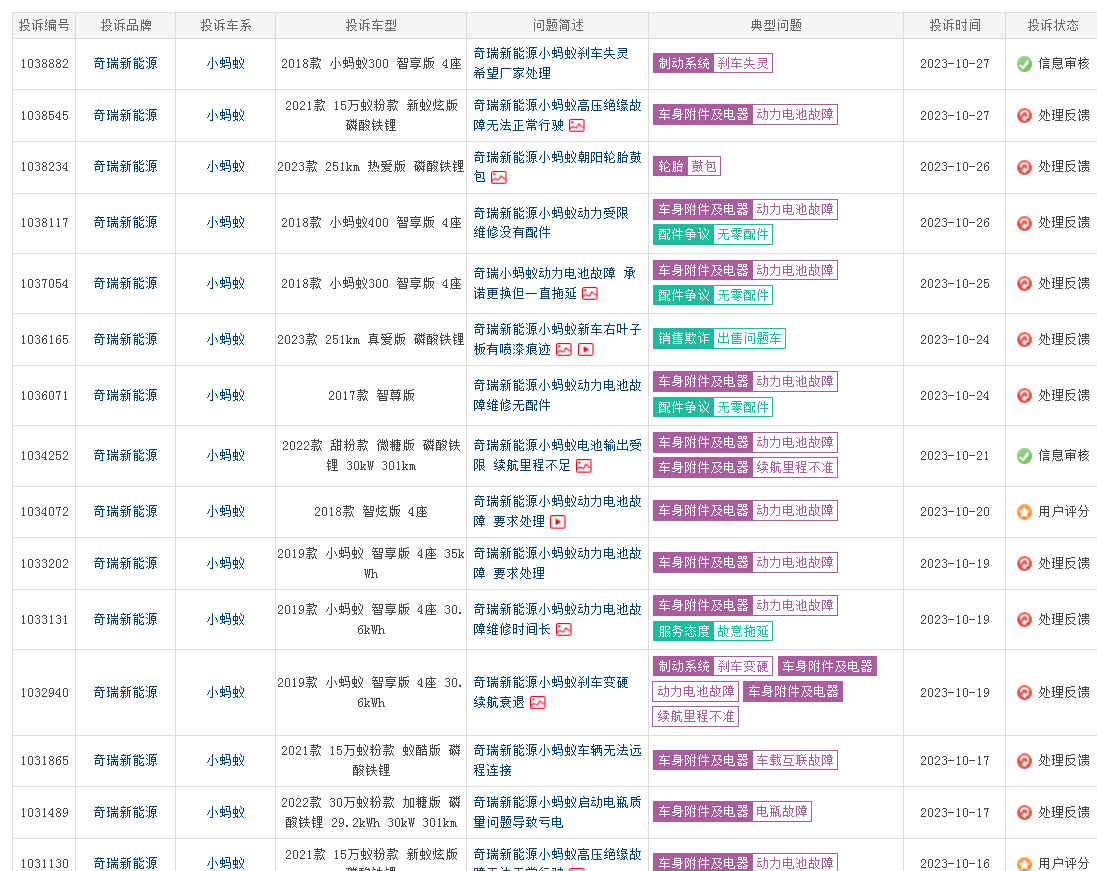Select the 刹车失灵 problem tag
This screenshot has width=1097, height=871.
pos(743,64)
